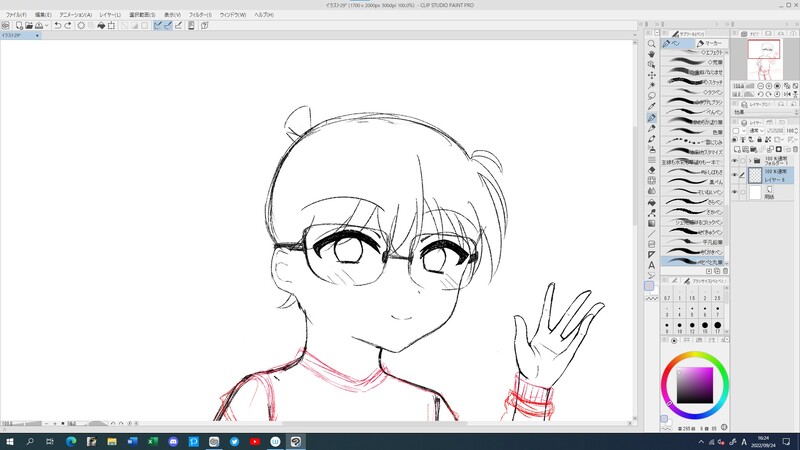Click the New document icon
Screen dimensions: 800x450
pos(19,26)
